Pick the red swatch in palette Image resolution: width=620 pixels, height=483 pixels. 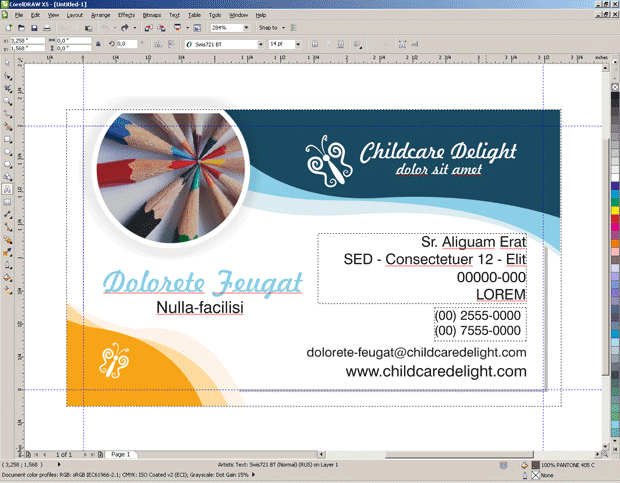pyautogui.click(x=615, y=219)
